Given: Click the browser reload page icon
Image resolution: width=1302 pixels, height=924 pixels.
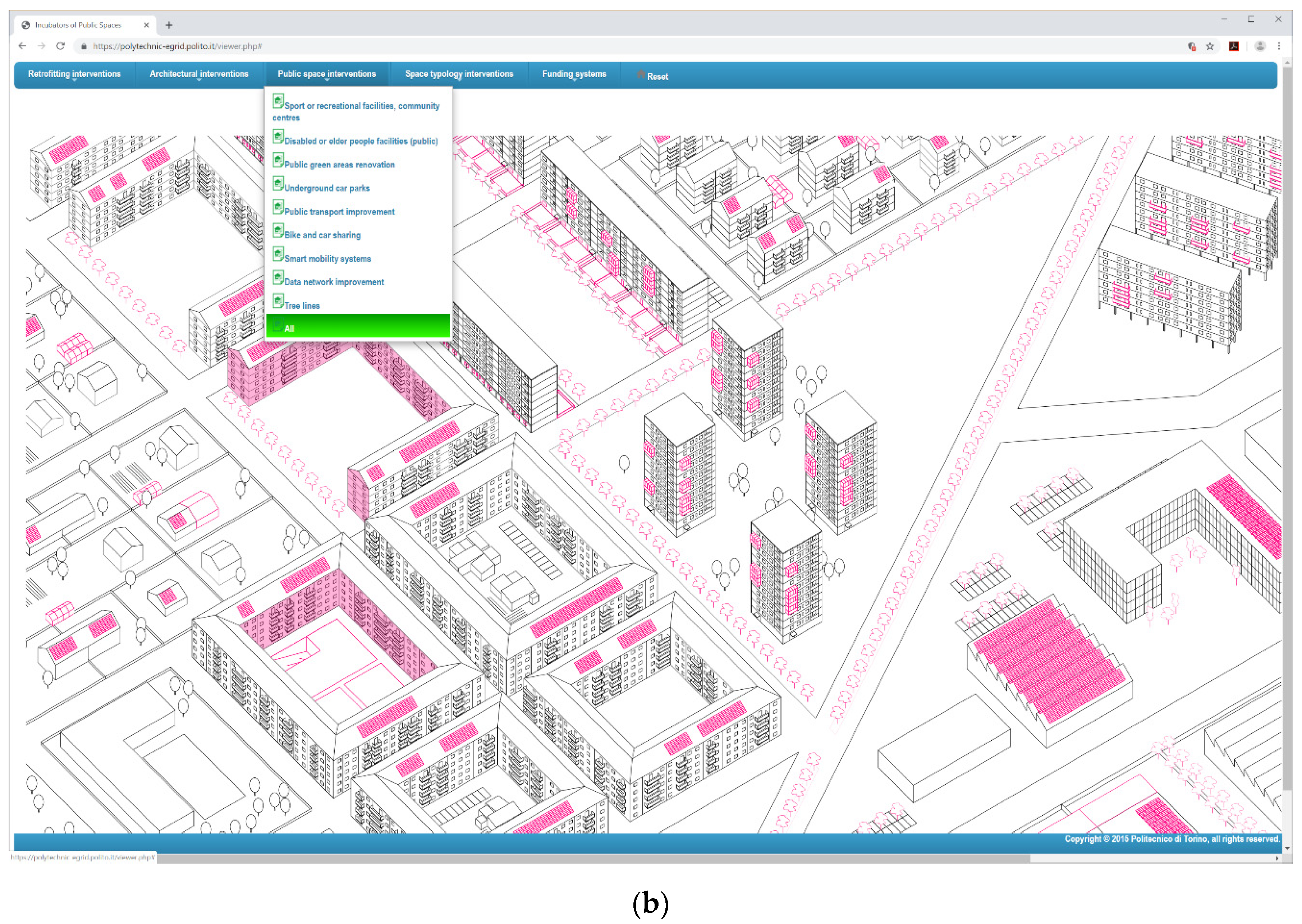Looking at the screenshot, I should pyautogui.click(x=60, y=46).
